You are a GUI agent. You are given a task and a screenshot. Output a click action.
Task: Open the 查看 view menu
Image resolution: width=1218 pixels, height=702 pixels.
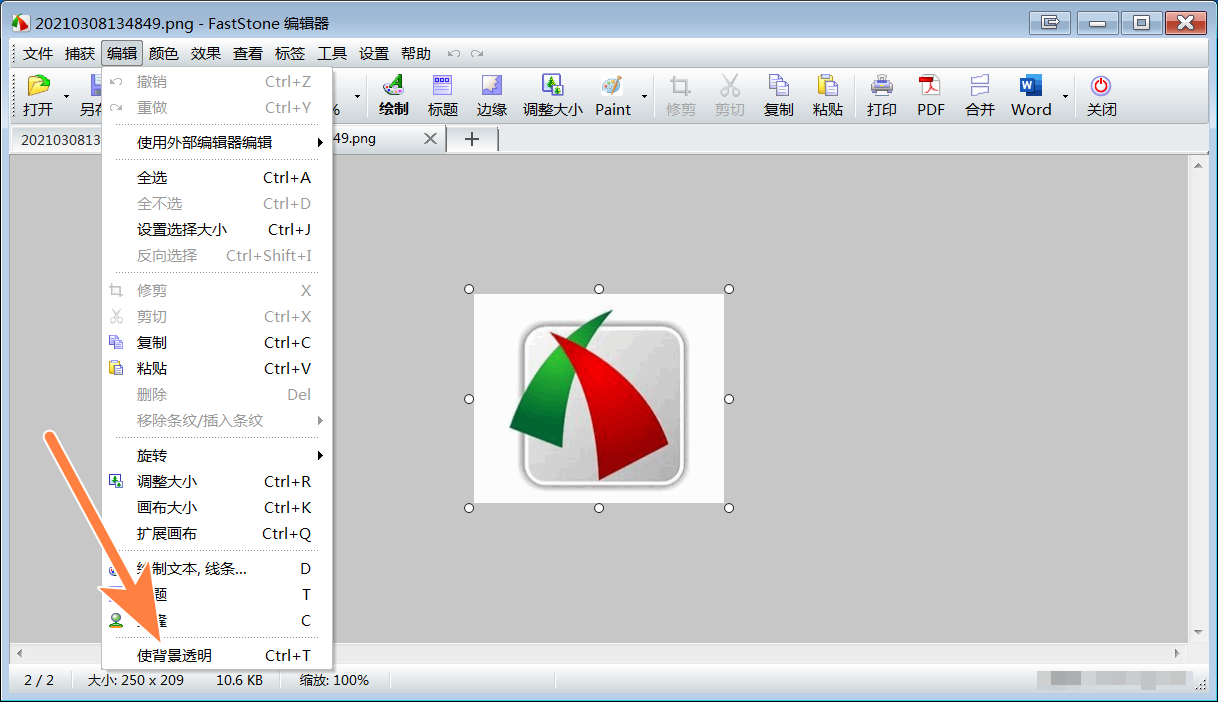[x=248, y=54]
